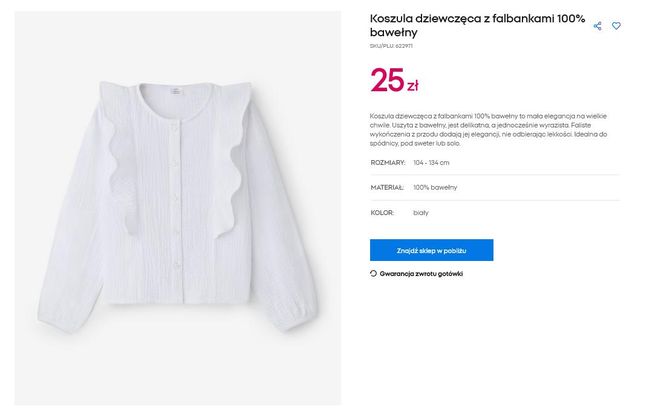
Task: Click the SKU/PLU product number text
Action: click(391, 46)
